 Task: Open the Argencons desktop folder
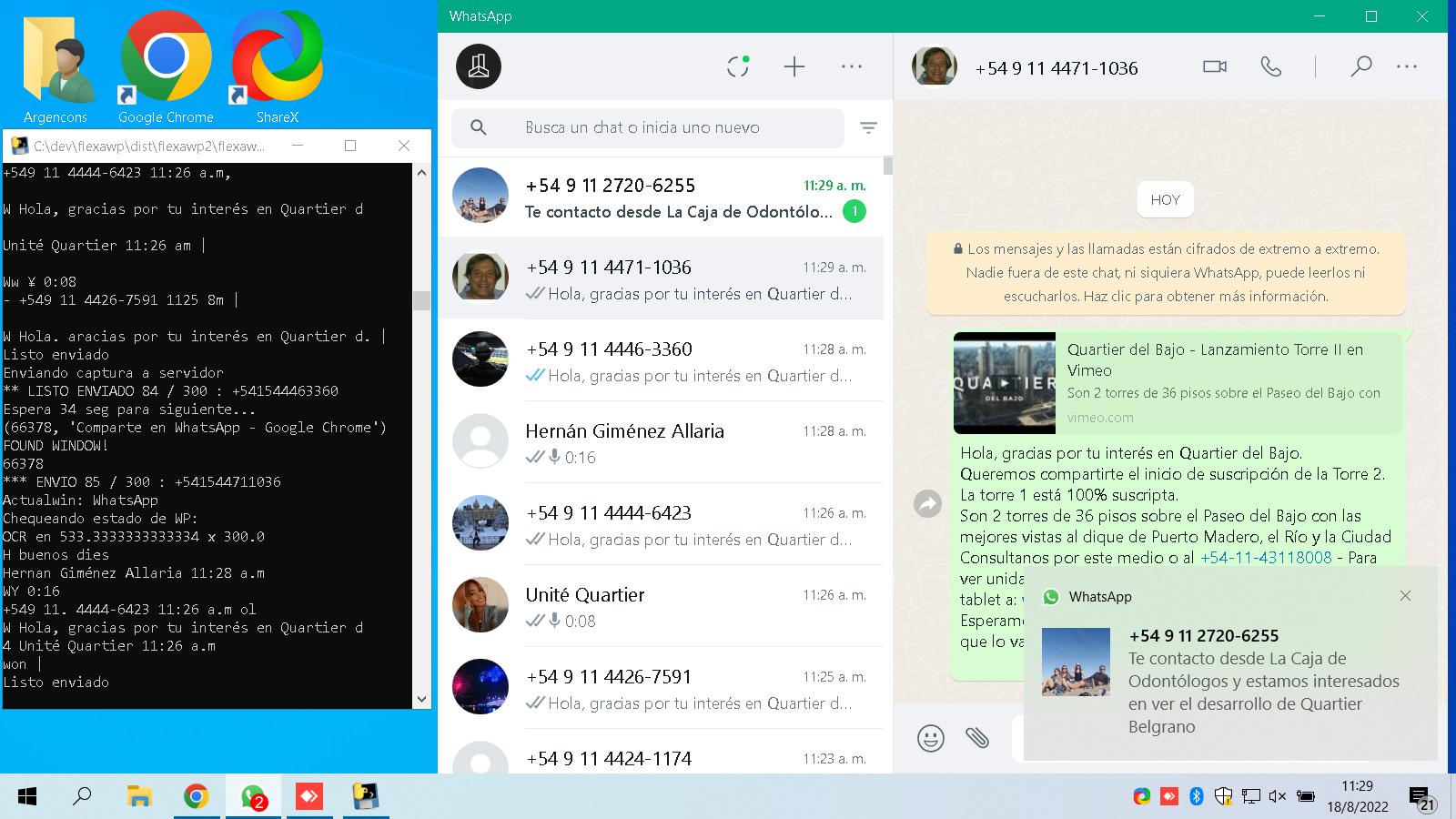[x=56, y=69]
